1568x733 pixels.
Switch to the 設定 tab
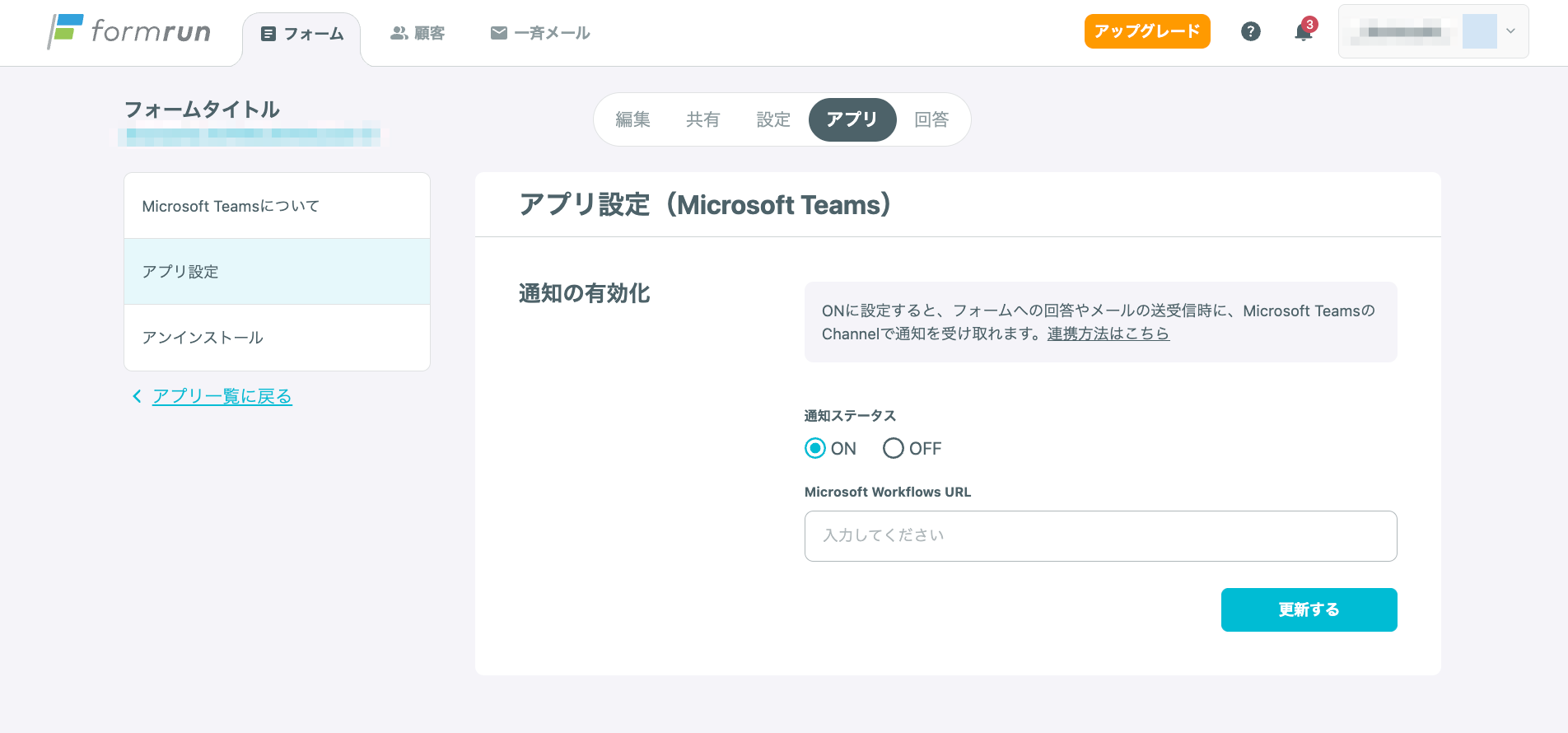pos(773,119)
